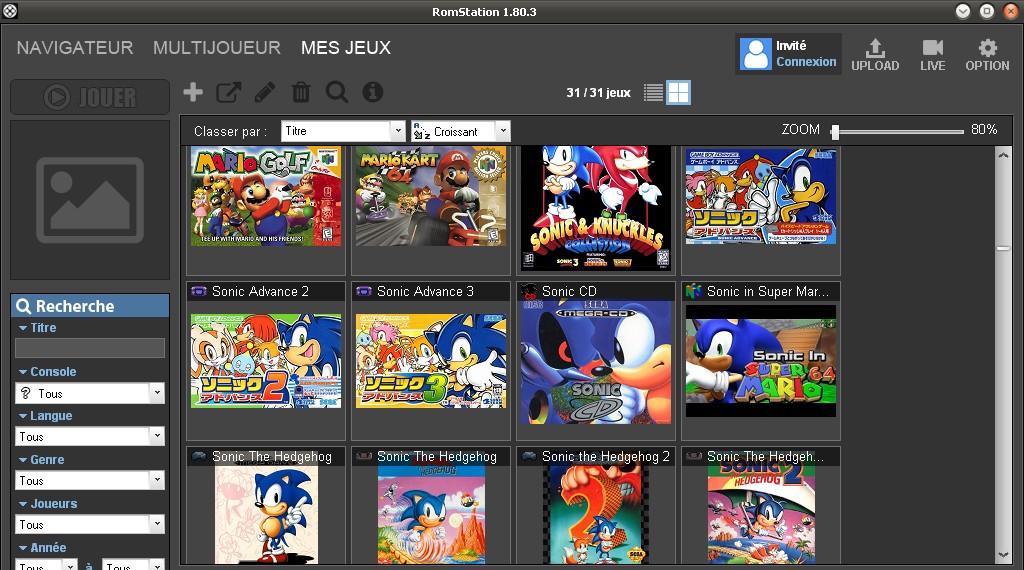Image resolution: width=1024 pixels, height=570 pixels.
Task: Go to MULTIJOUEUR tab
Action: pyautogui.click(x=217, y=48)
